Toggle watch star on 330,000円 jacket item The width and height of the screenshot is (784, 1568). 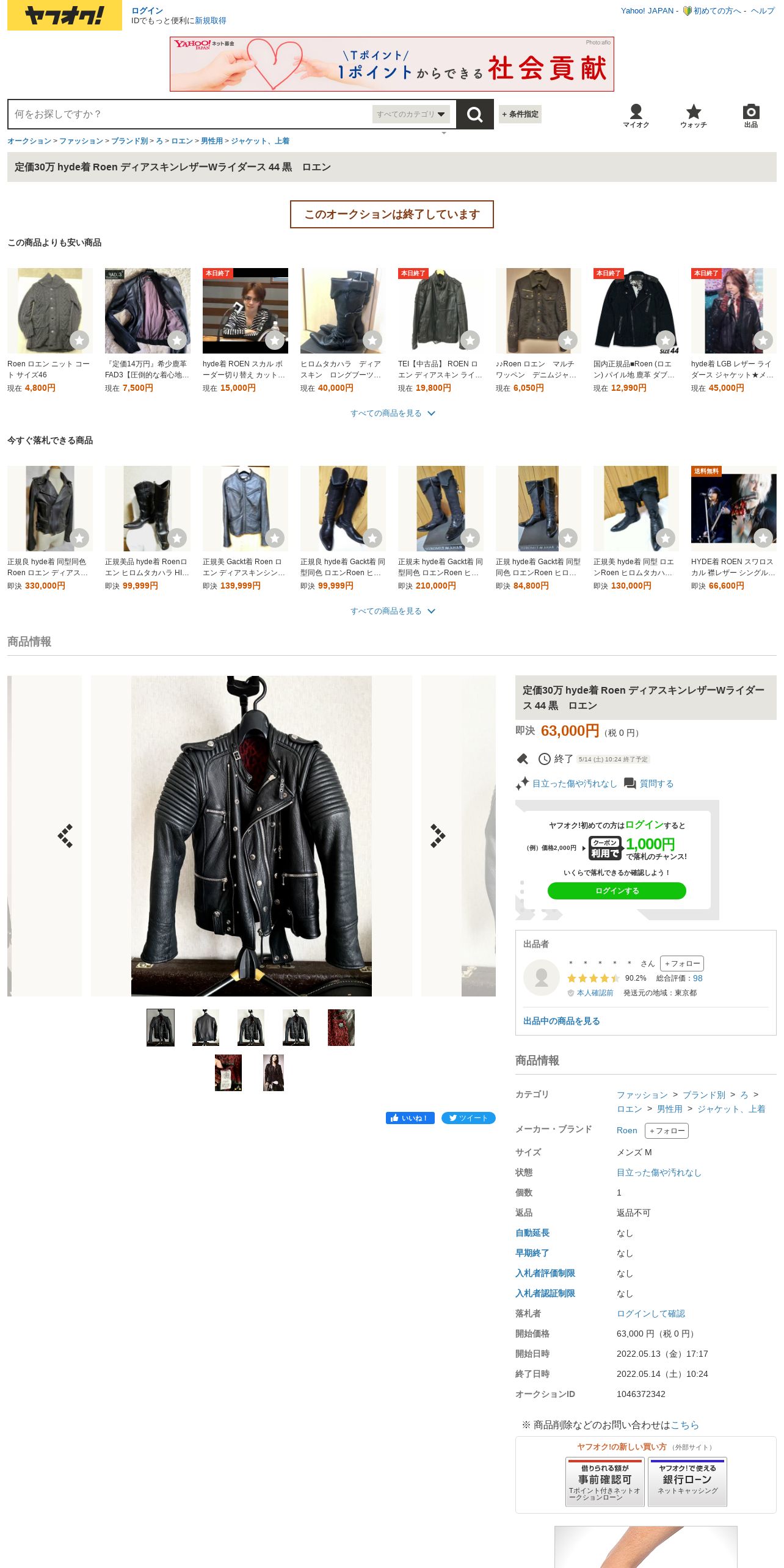(x=79, y=538)
